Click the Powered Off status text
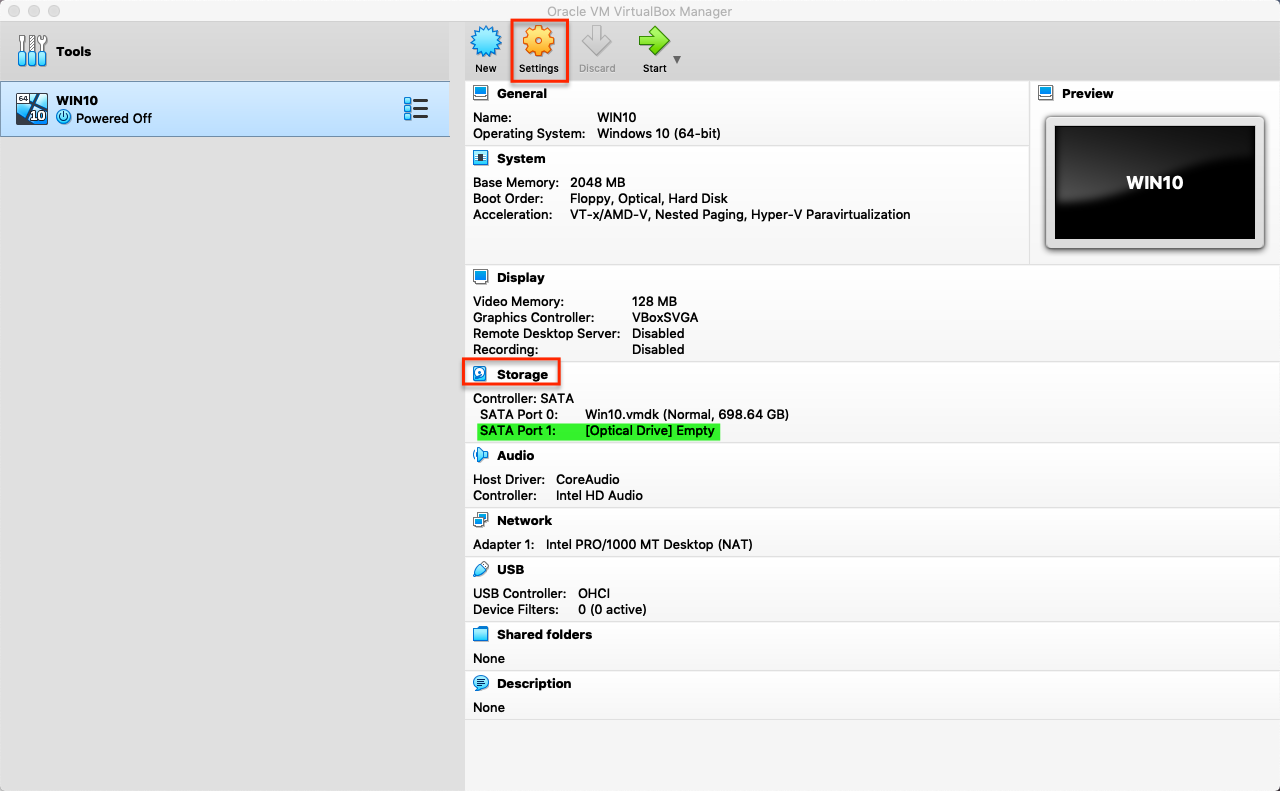1280x791 pixels. (114, 118)
